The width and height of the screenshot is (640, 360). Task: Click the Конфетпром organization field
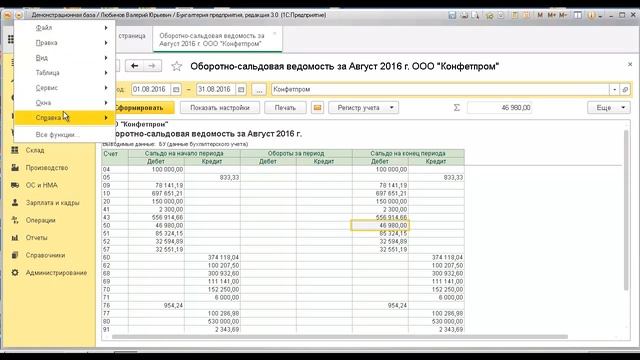click(x=440, y=89)
